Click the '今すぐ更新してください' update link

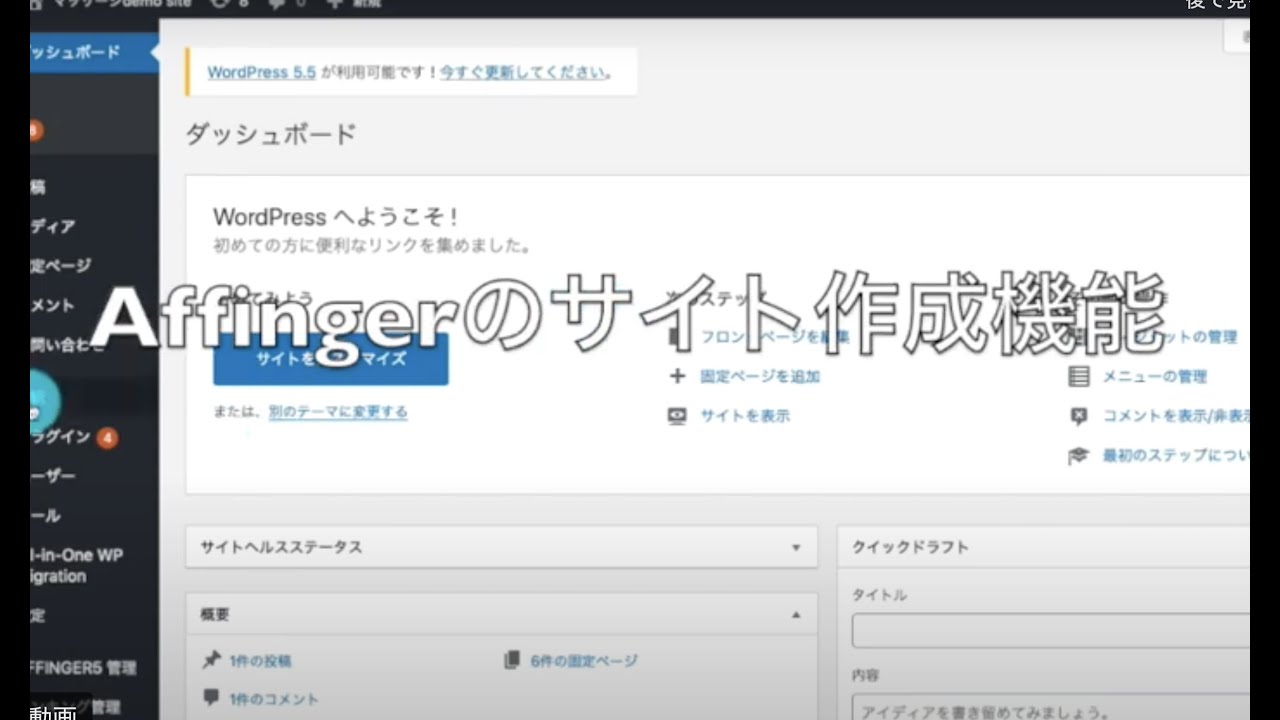pos(523,72)
